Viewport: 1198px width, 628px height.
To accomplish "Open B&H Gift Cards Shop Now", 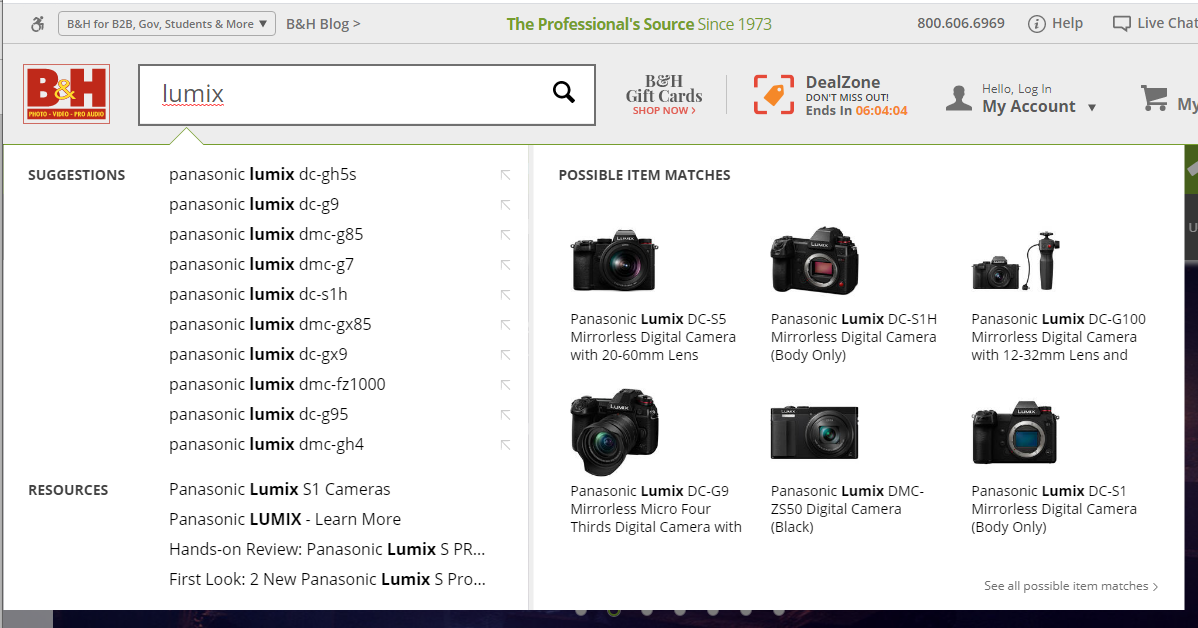I will click(664, 95).
